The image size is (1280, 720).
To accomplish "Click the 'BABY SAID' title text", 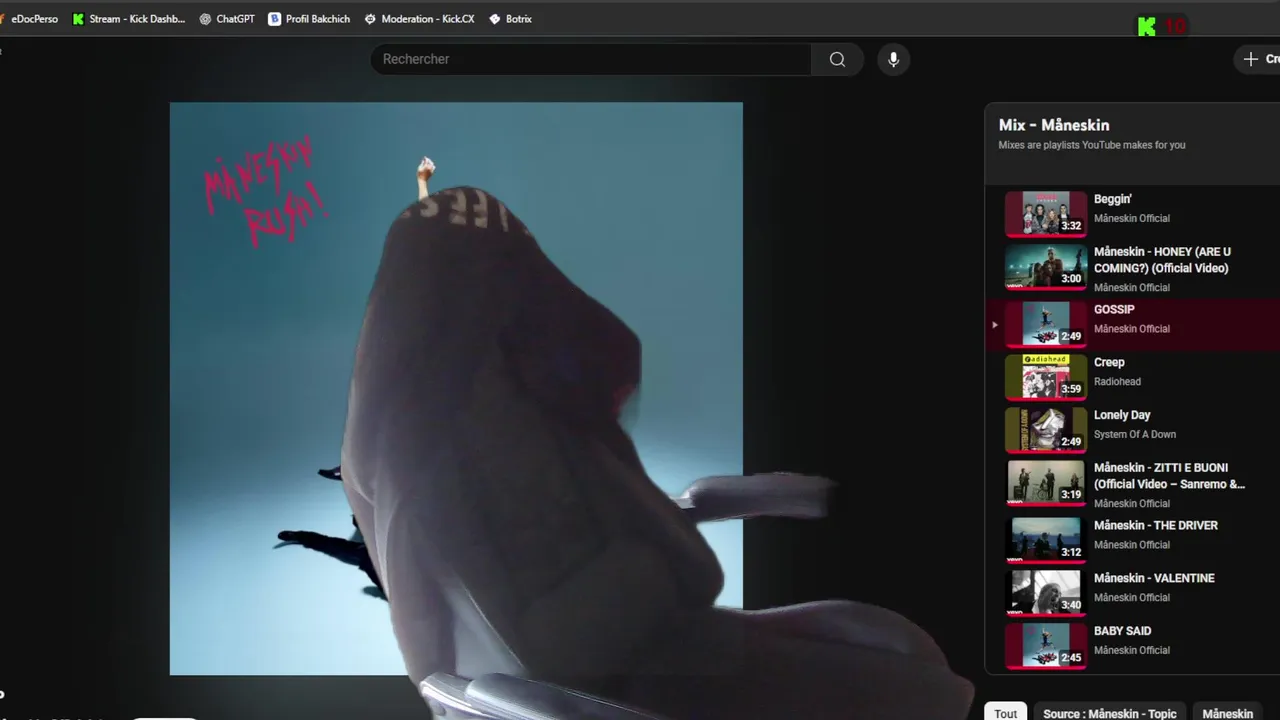I will (1122, 631).
